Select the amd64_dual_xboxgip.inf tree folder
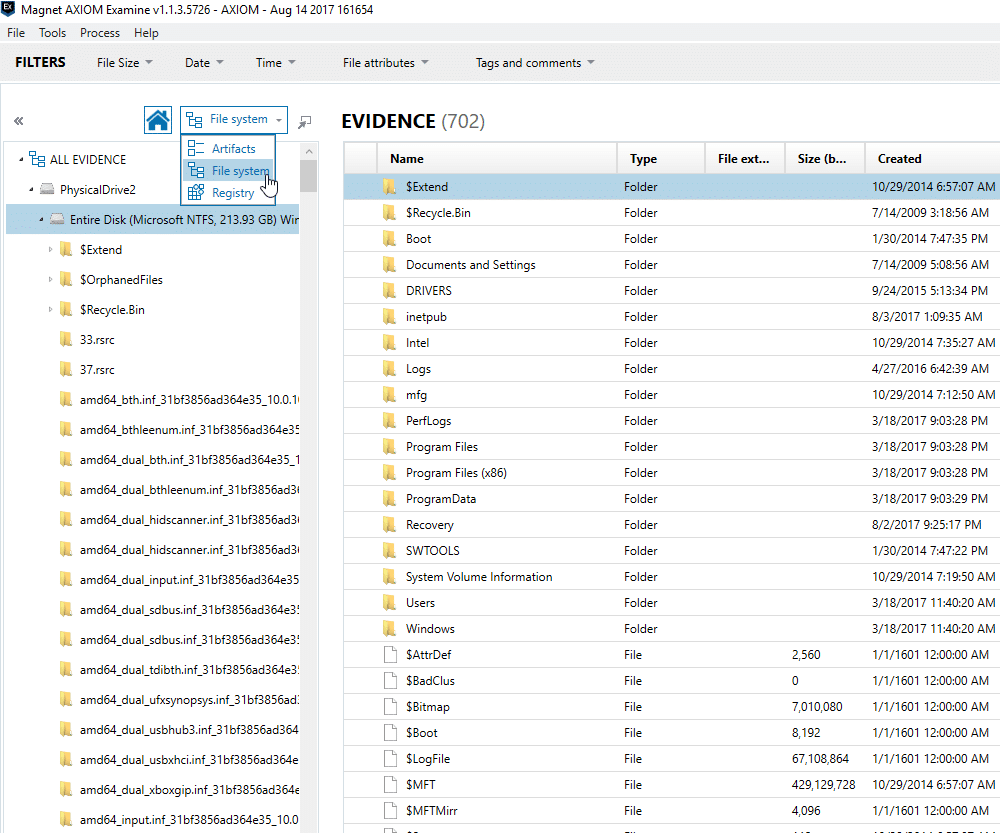 pos(179,790)
